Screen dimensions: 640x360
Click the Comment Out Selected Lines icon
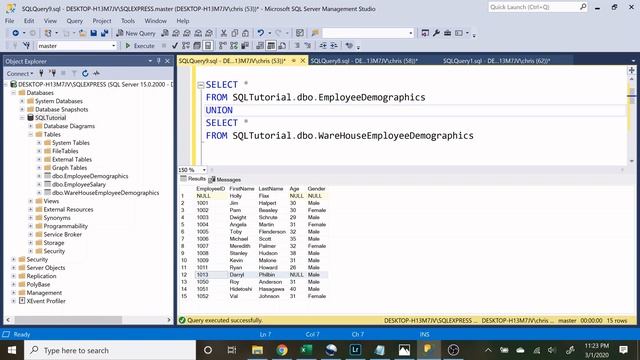pyautogui.click(x=297, y=46)
